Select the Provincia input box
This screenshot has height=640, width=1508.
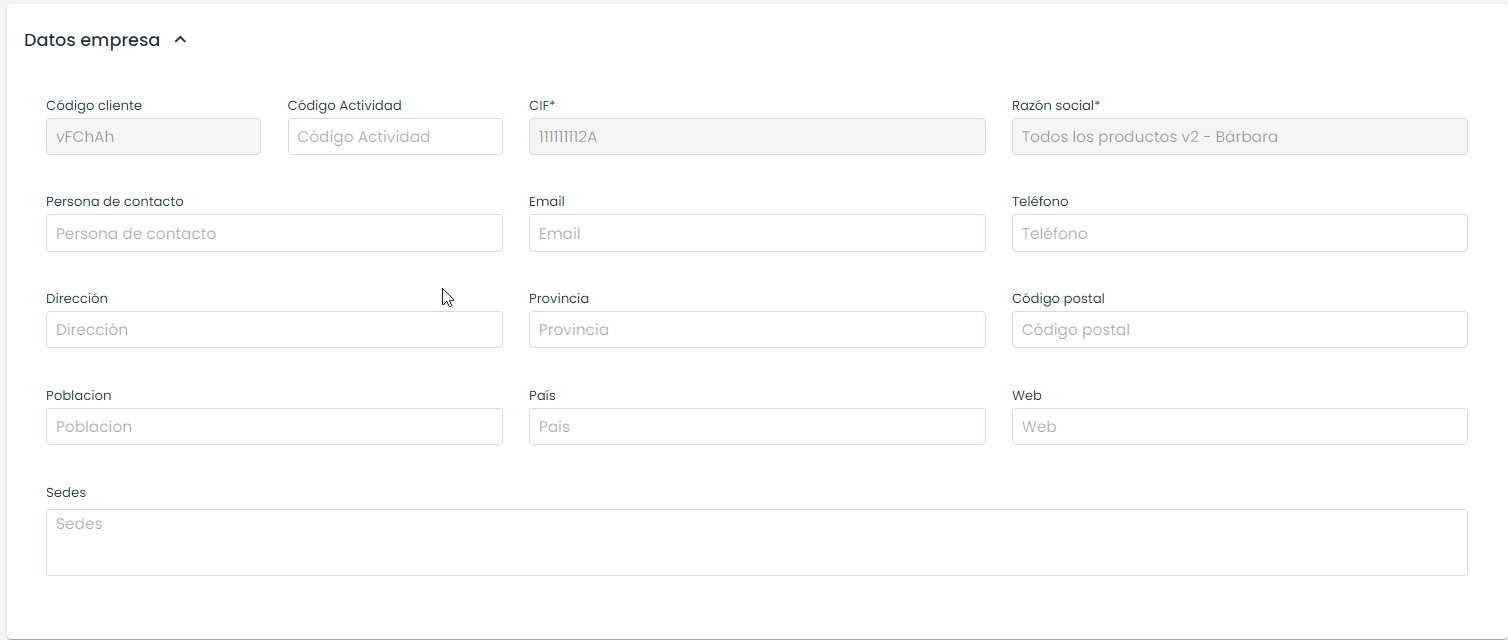tap(756, 330)
